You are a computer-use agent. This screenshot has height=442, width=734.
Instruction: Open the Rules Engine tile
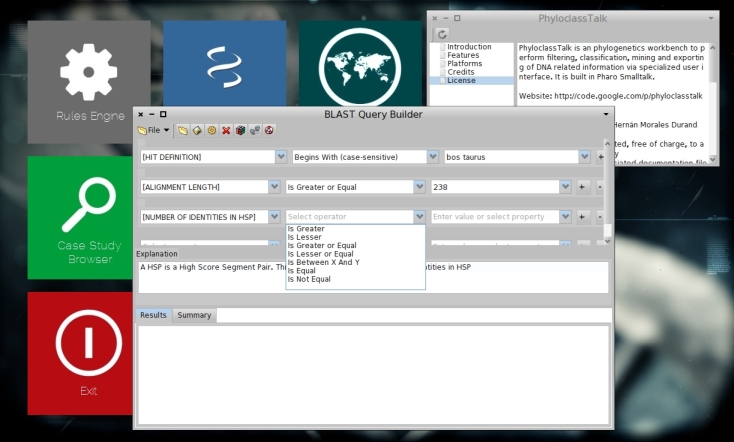(x=89, y=82)
